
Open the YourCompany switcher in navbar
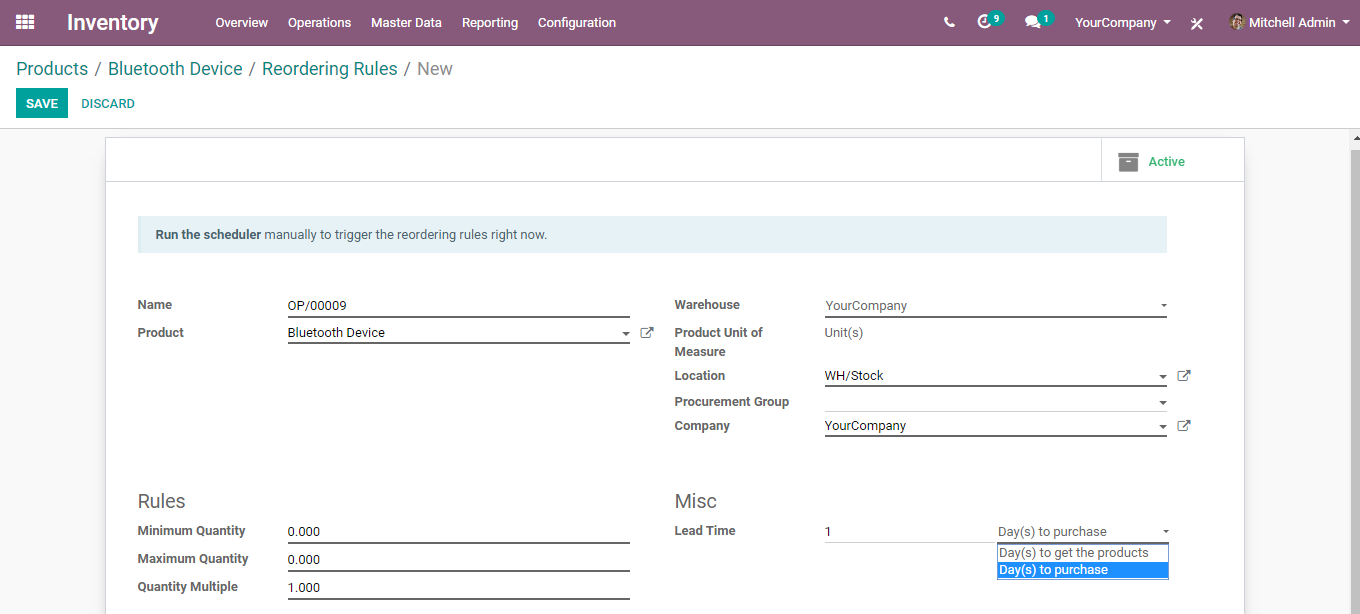click(1122, 22)
